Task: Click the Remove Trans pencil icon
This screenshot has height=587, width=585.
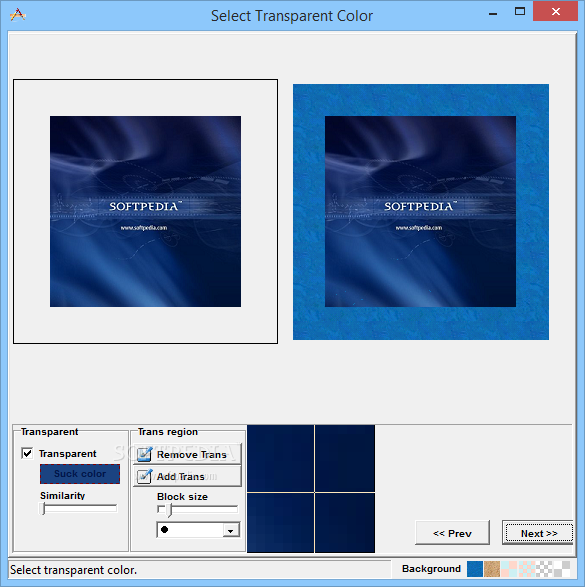Action: click(x=144, y=454)
